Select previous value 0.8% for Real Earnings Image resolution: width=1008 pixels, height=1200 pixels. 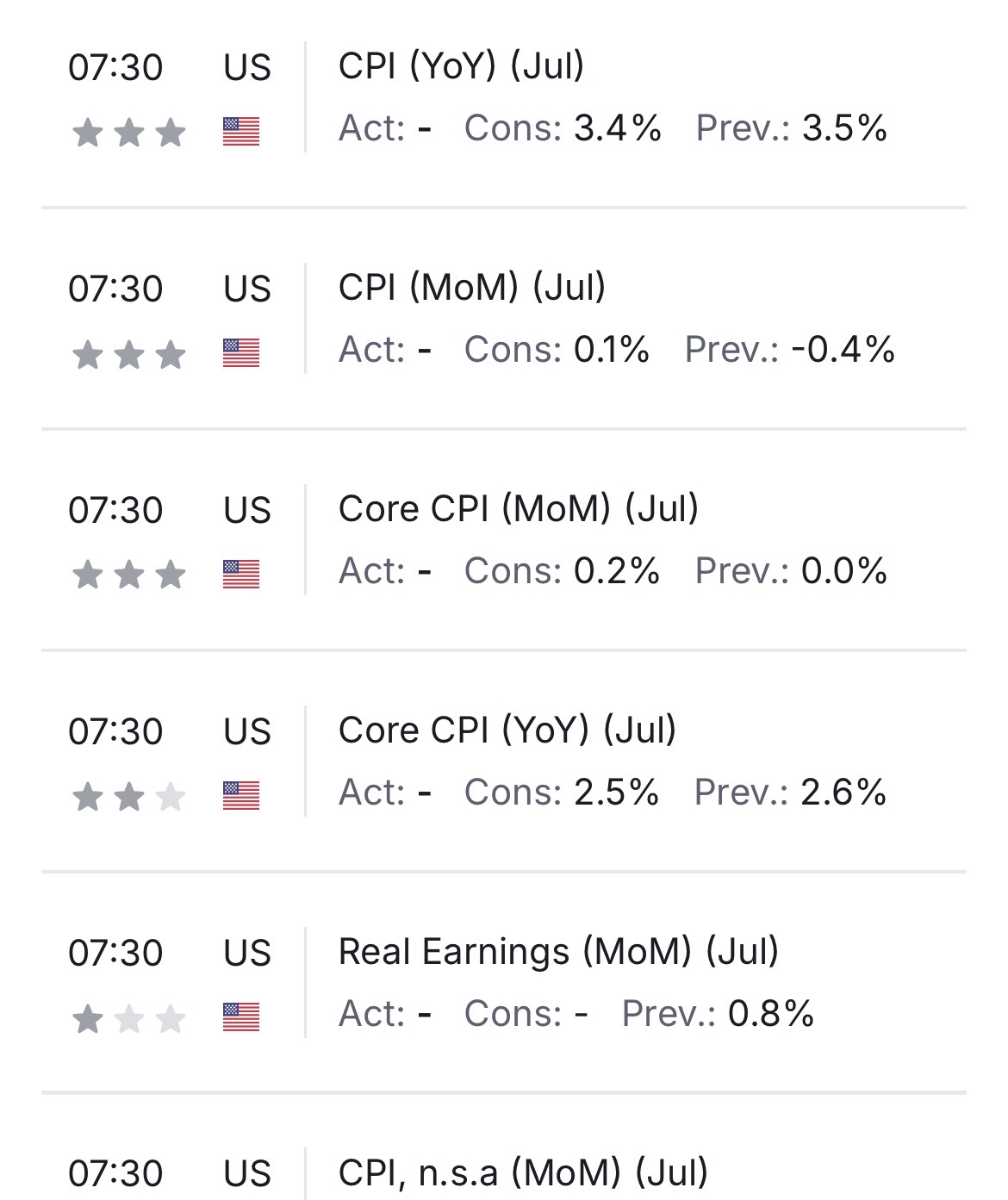point(771,1014)
